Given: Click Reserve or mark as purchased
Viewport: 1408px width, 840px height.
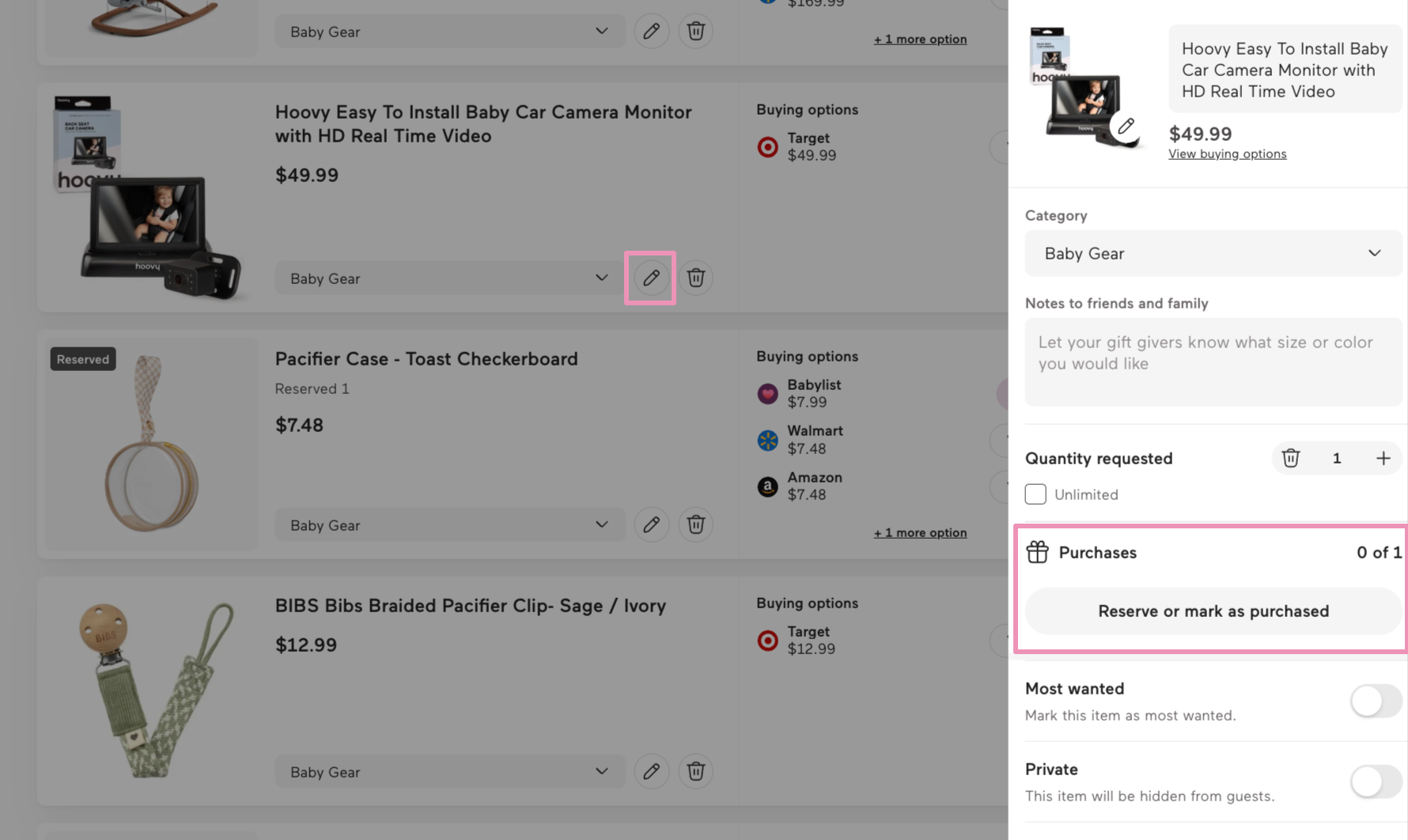Looking at the screenshot, I should click(1213, 611).
